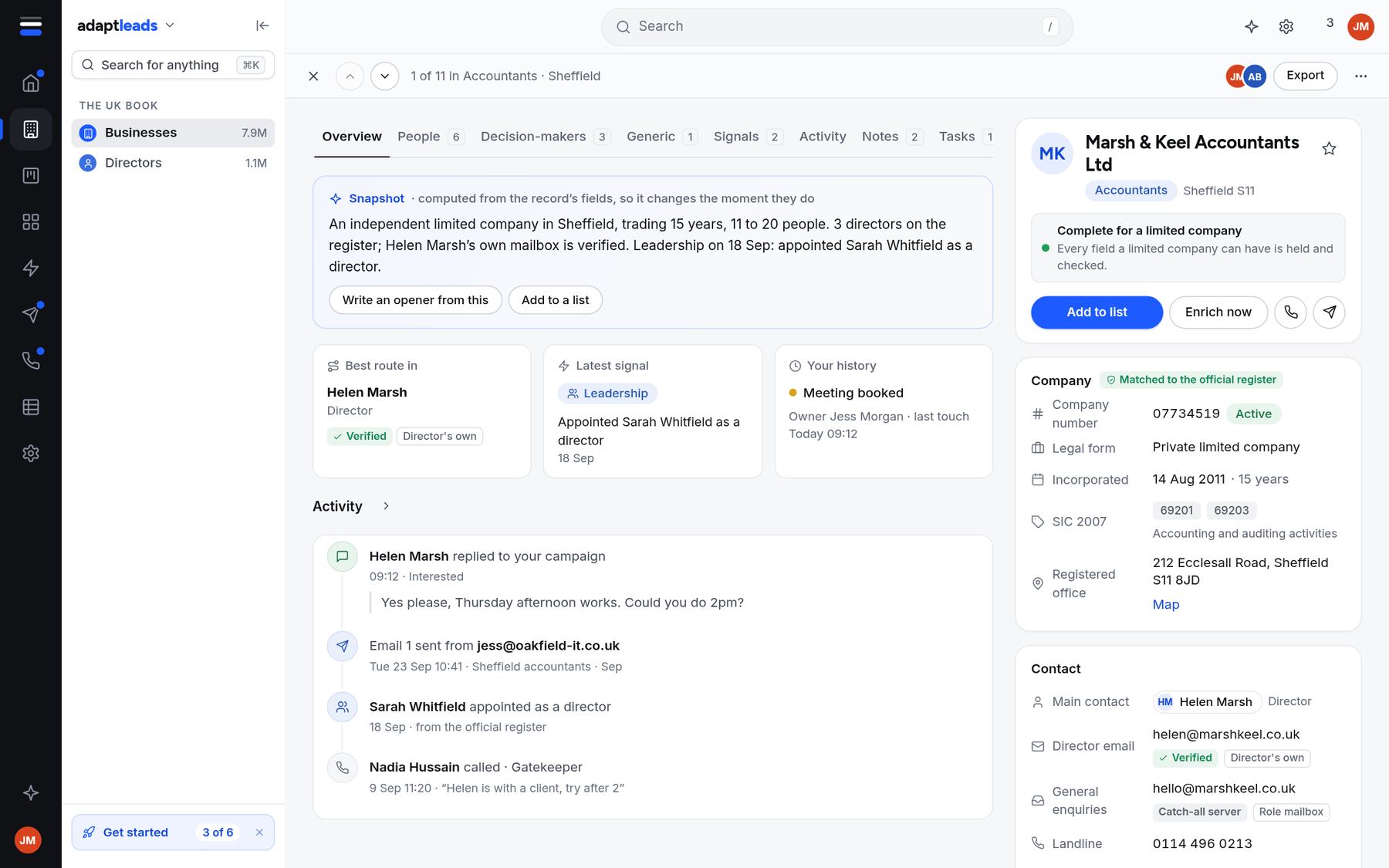Expand the Activity section chevron

tap(386, 506)
